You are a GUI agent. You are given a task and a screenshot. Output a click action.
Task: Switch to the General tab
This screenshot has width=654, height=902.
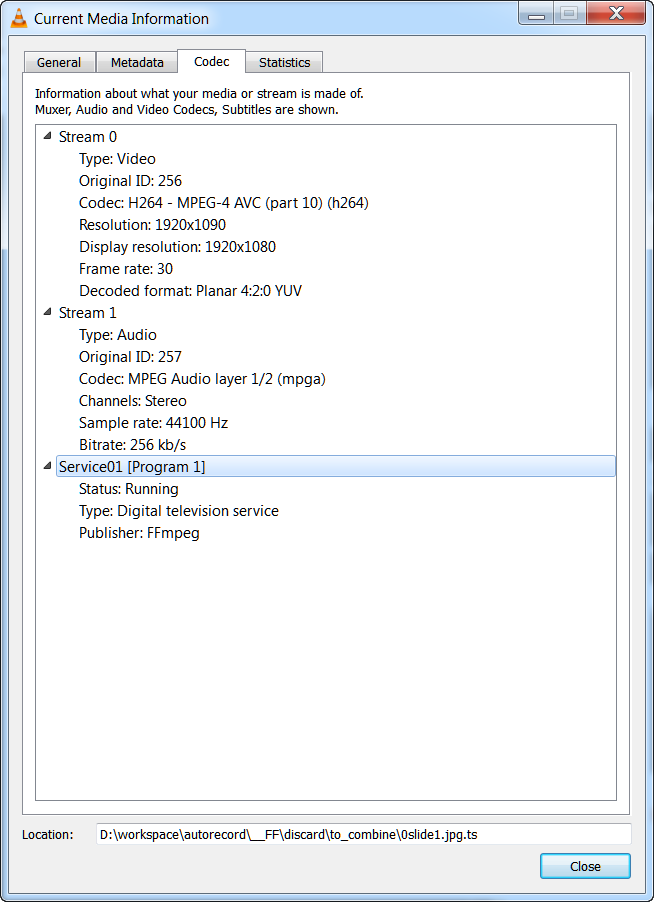coord(59,62)
